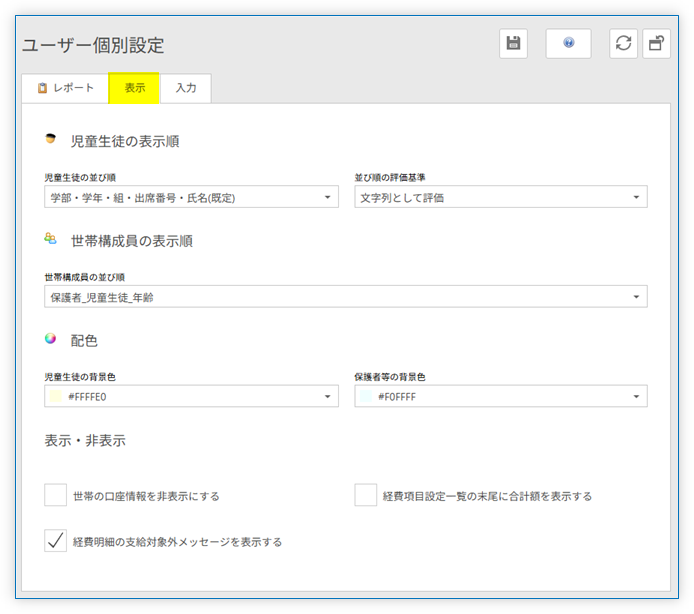Open the 児童生徒の並び順 dropdown

[191, 197]
